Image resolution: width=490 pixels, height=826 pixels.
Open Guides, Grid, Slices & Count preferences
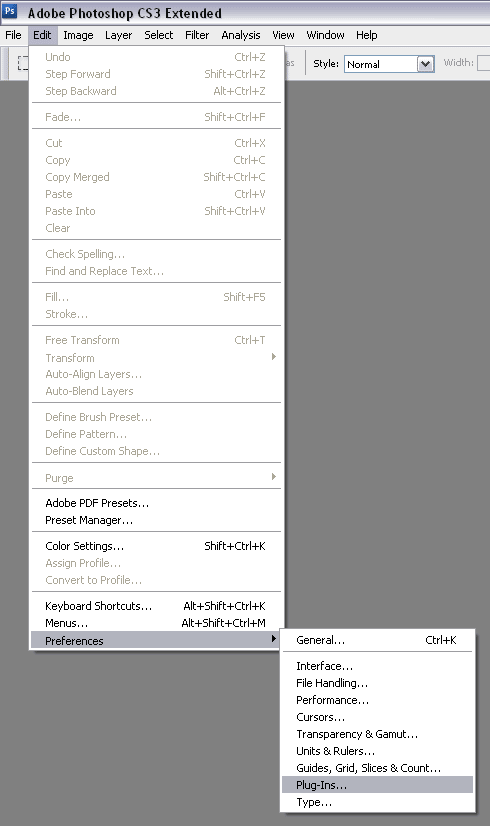tap(377, 768)
